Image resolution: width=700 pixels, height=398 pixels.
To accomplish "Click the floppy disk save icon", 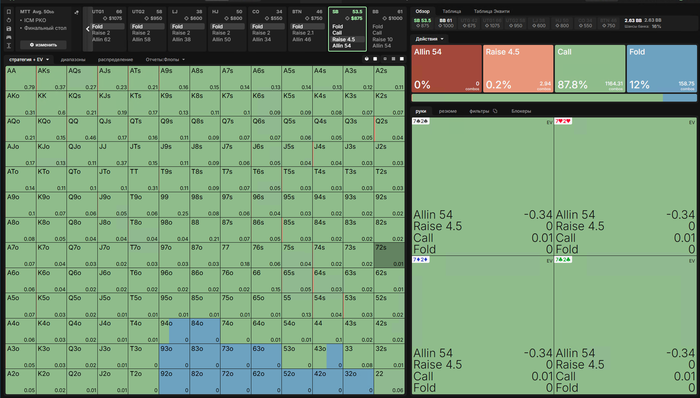I will 9,29.
